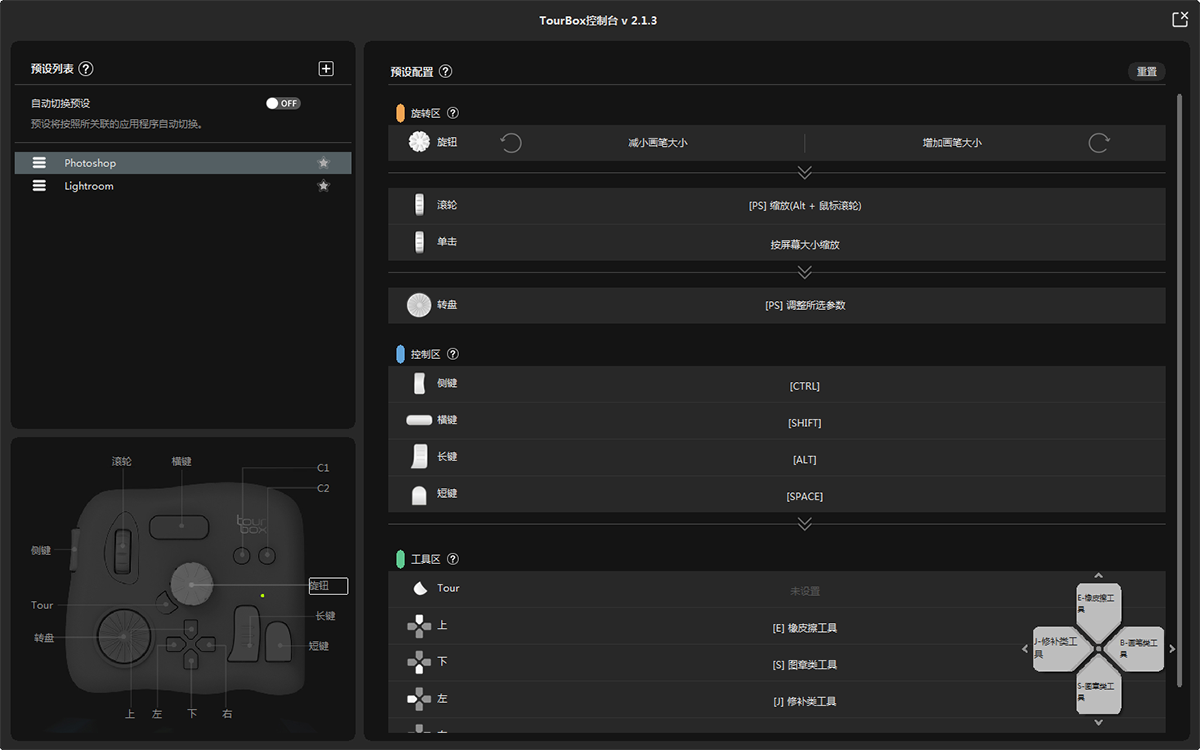Select the Photoshop preset
This screenshot has height=750, width=1200.
click(x=183, y=163)
